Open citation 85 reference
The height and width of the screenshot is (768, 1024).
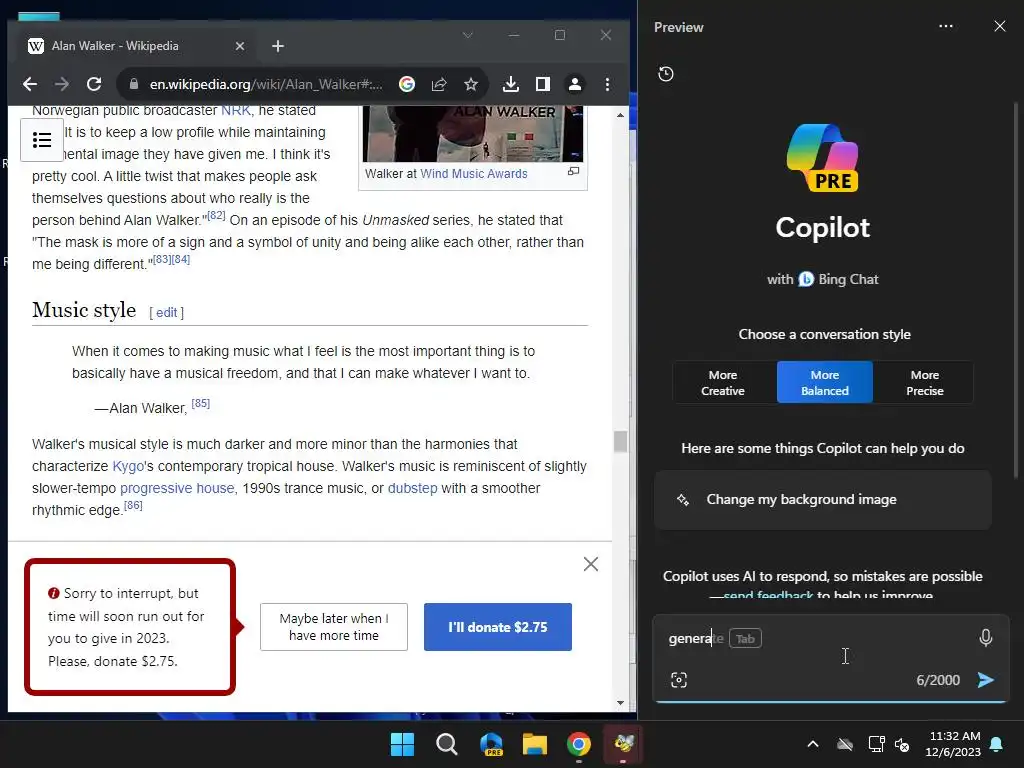coord(200,404)
